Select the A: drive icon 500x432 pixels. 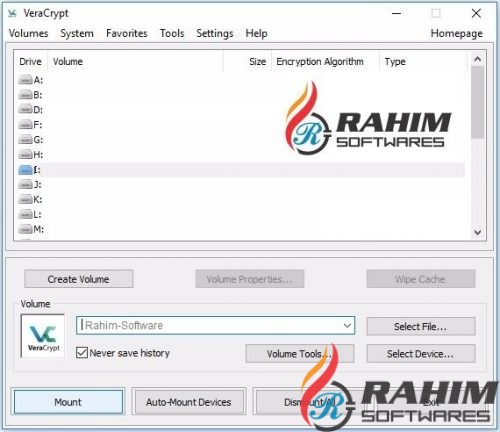pos(25,80)
